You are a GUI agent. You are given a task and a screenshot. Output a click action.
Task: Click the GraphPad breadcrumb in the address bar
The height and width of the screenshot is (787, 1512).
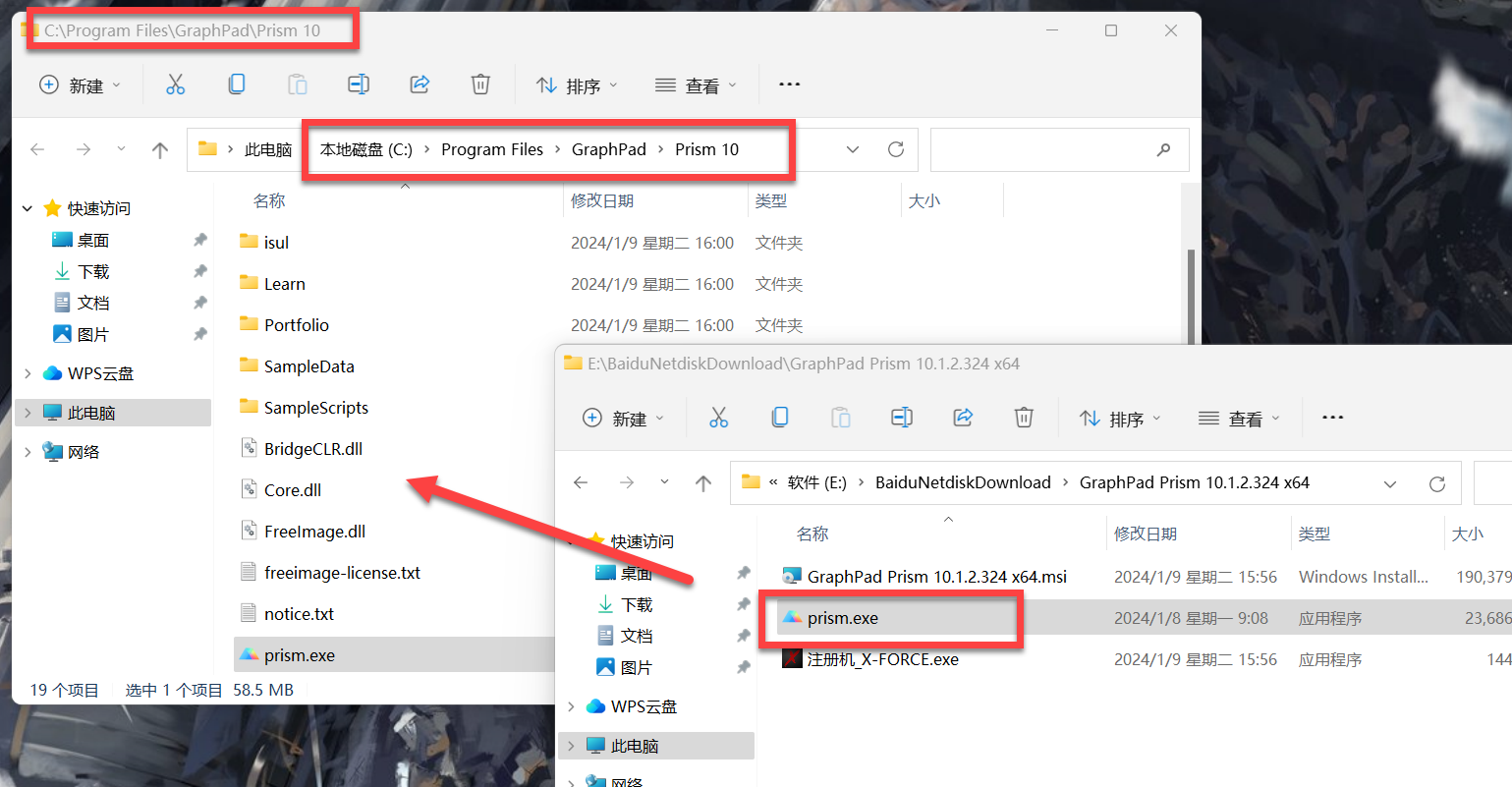click(x=608, y=149)
